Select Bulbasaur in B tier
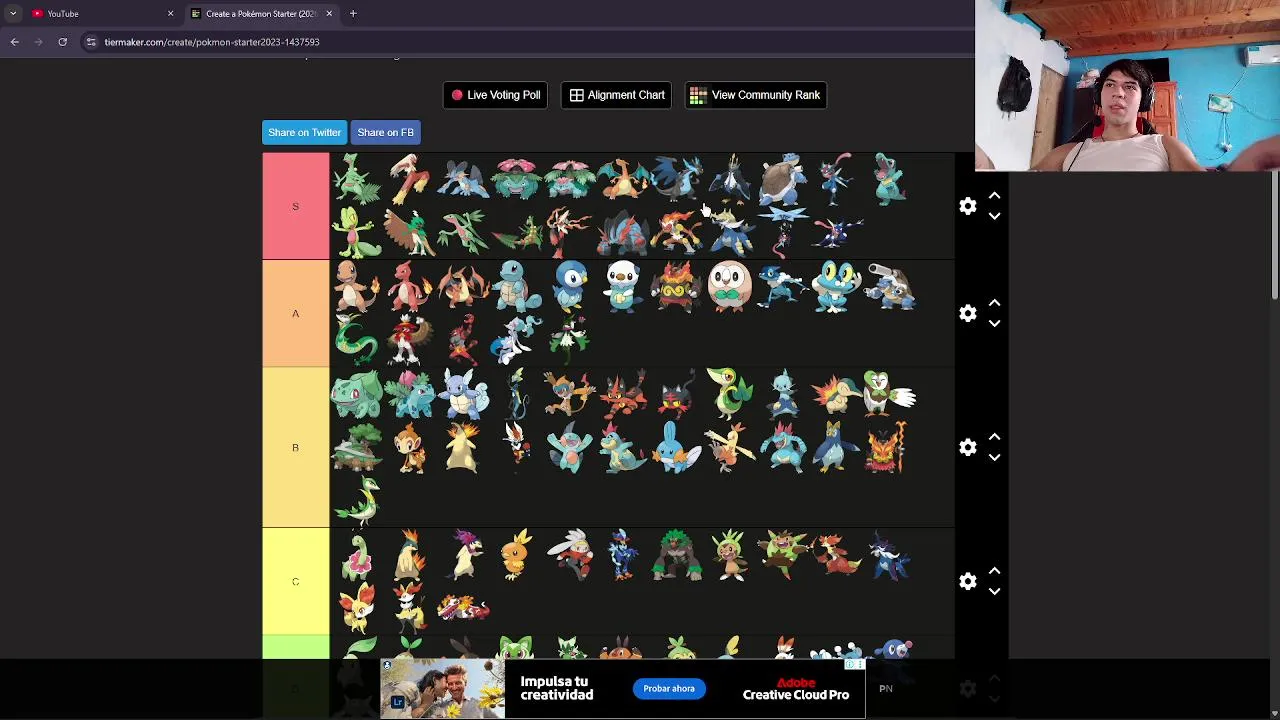The image size is (1280, 720). click(x=356, y=394)
